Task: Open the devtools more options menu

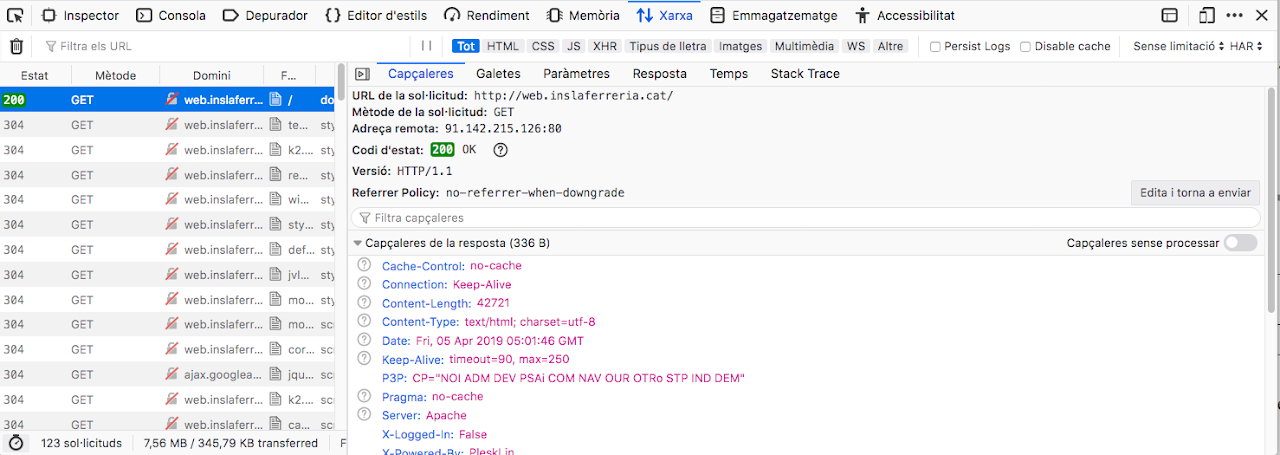Action: tap(1234, 15)
